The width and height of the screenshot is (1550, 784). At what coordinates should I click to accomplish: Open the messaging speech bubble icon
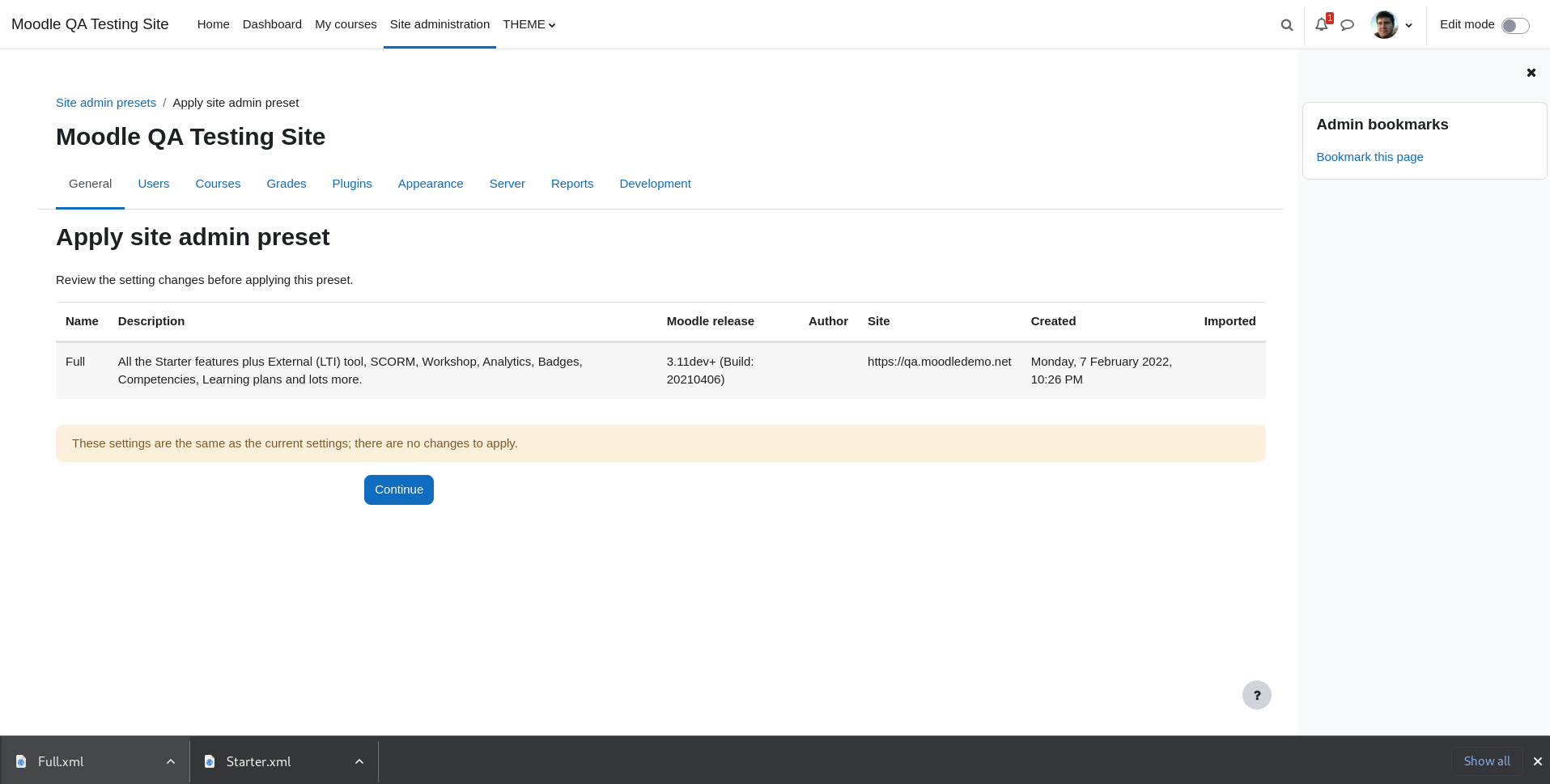[1347, 25]
